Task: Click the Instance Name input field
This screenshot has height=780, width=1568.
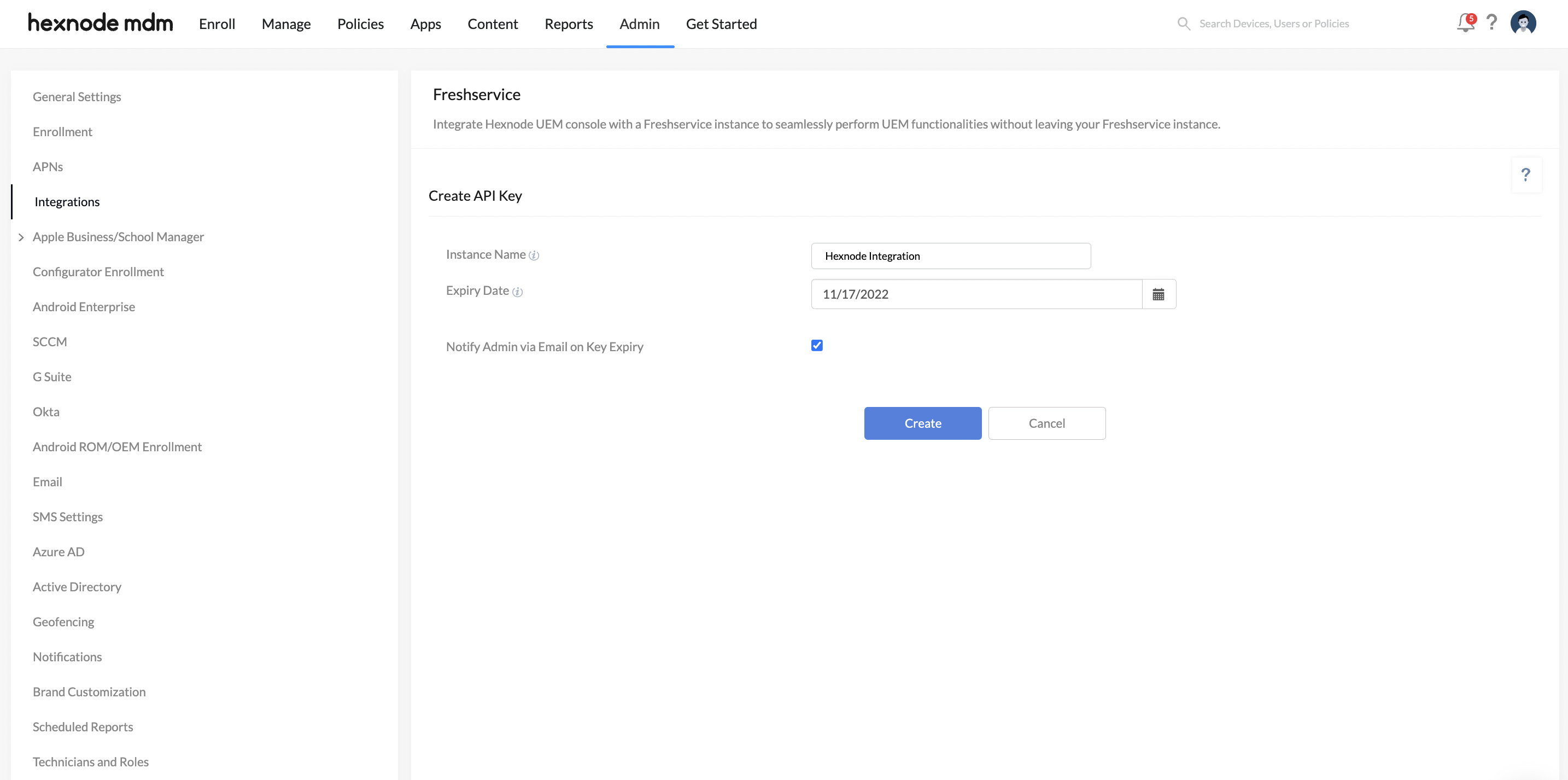Action: click(x=951, y=256)
